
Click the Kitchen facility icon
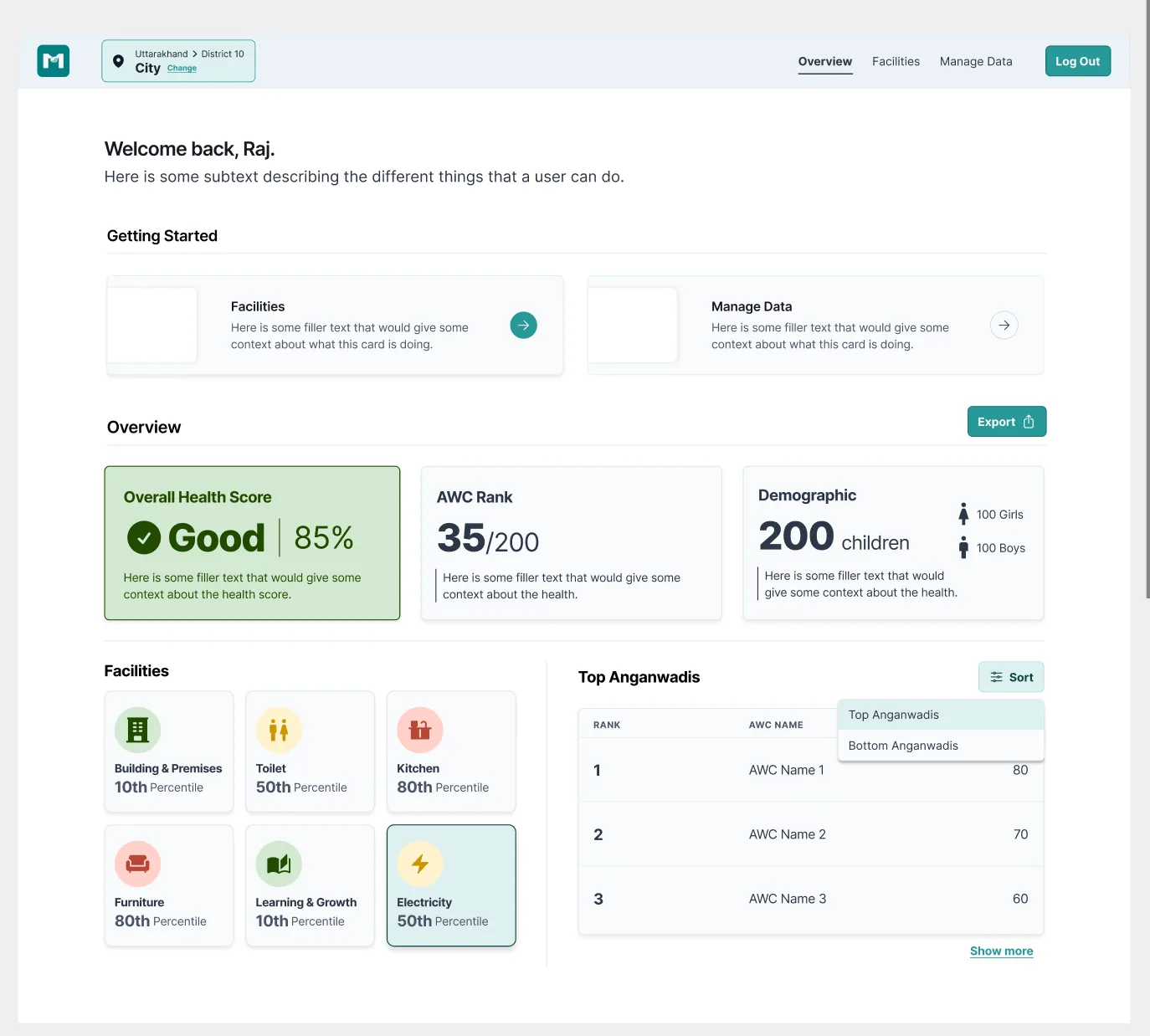(420, 730)
